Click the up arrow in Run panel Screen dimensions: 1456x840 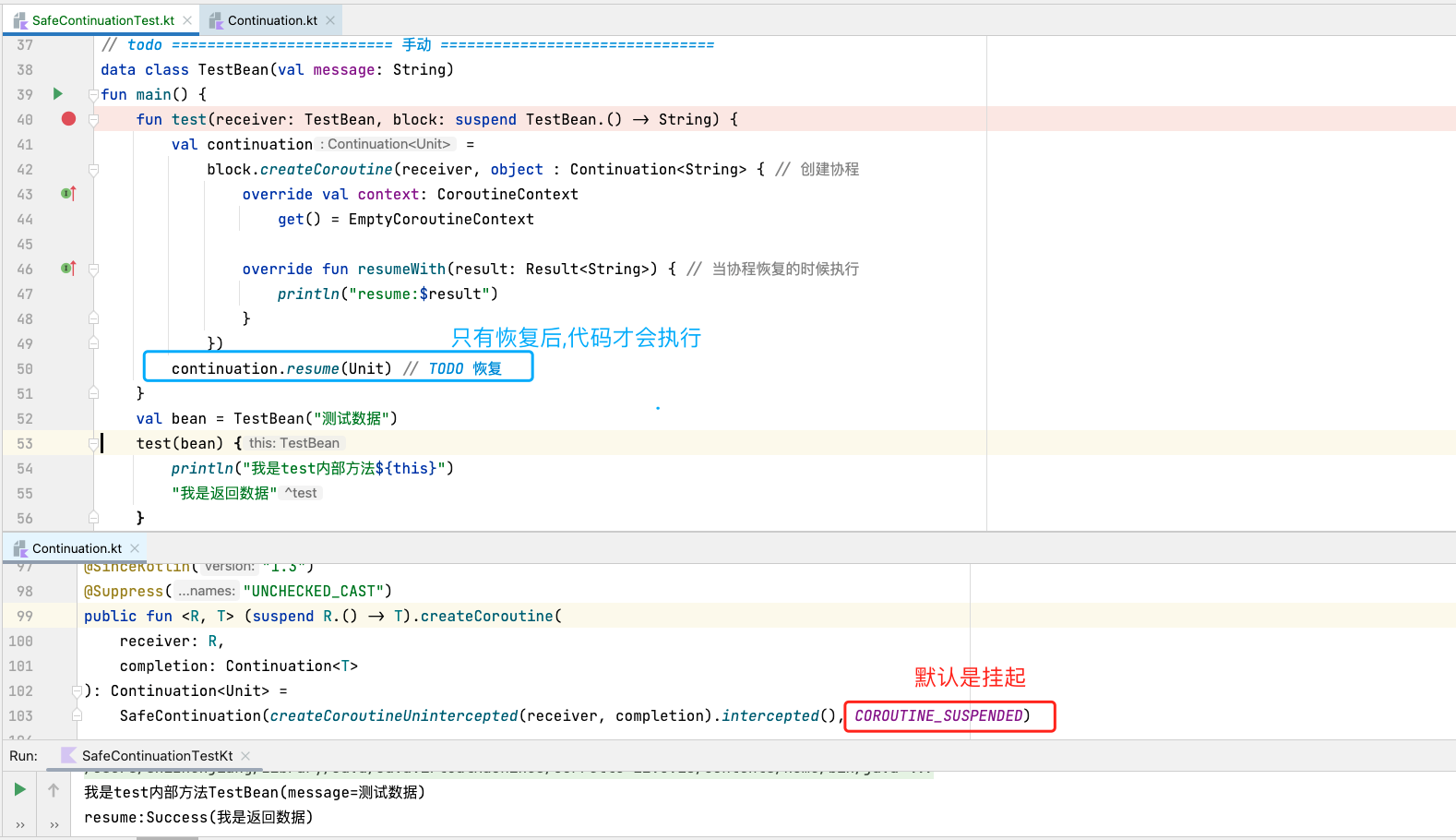[54, 790]
